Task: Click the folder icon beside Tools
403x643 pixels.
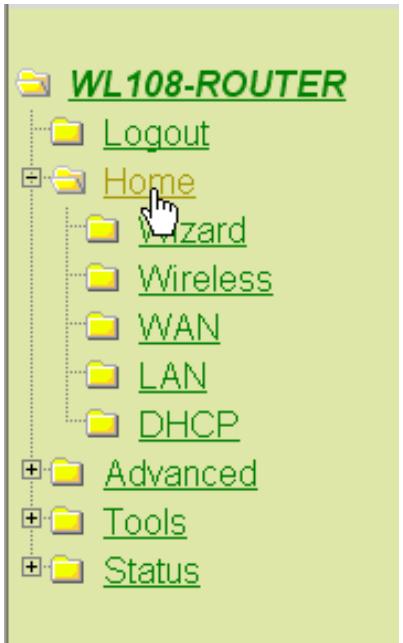Action: [67, 520]
